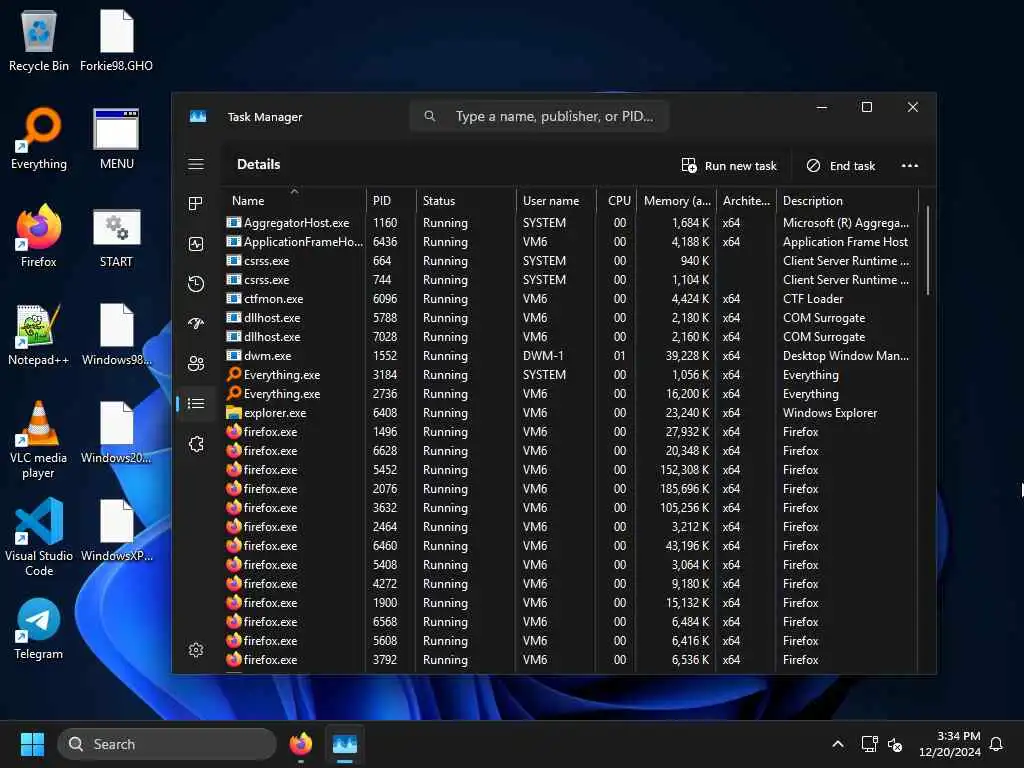Click the Desktop Window Manager description cell
Screen dimensions: 1024x768
pos(846,356)
